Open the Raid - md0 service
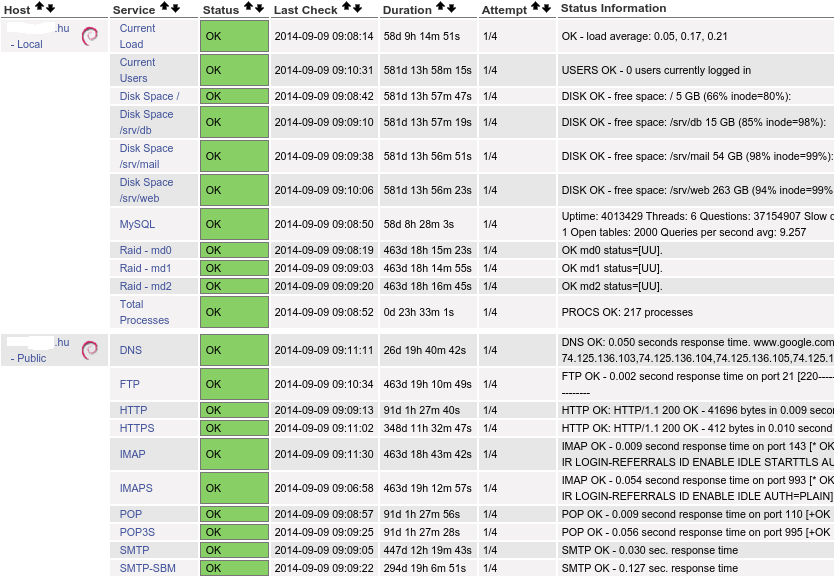The height and width of the screenshot is (578, 834). pyautogui.click(x=145, y=250)
